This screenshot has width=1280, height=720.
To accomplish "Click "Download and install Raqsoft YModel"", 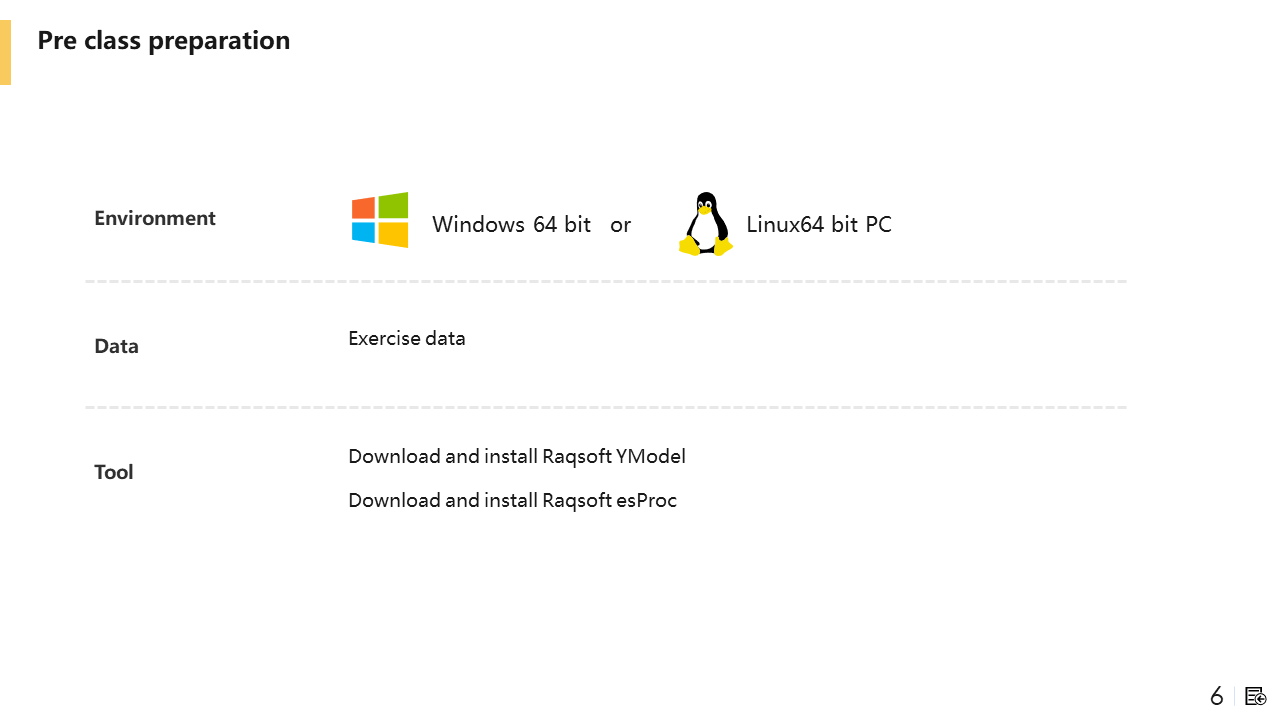I will pyautogui.click(x=517, y=456).
